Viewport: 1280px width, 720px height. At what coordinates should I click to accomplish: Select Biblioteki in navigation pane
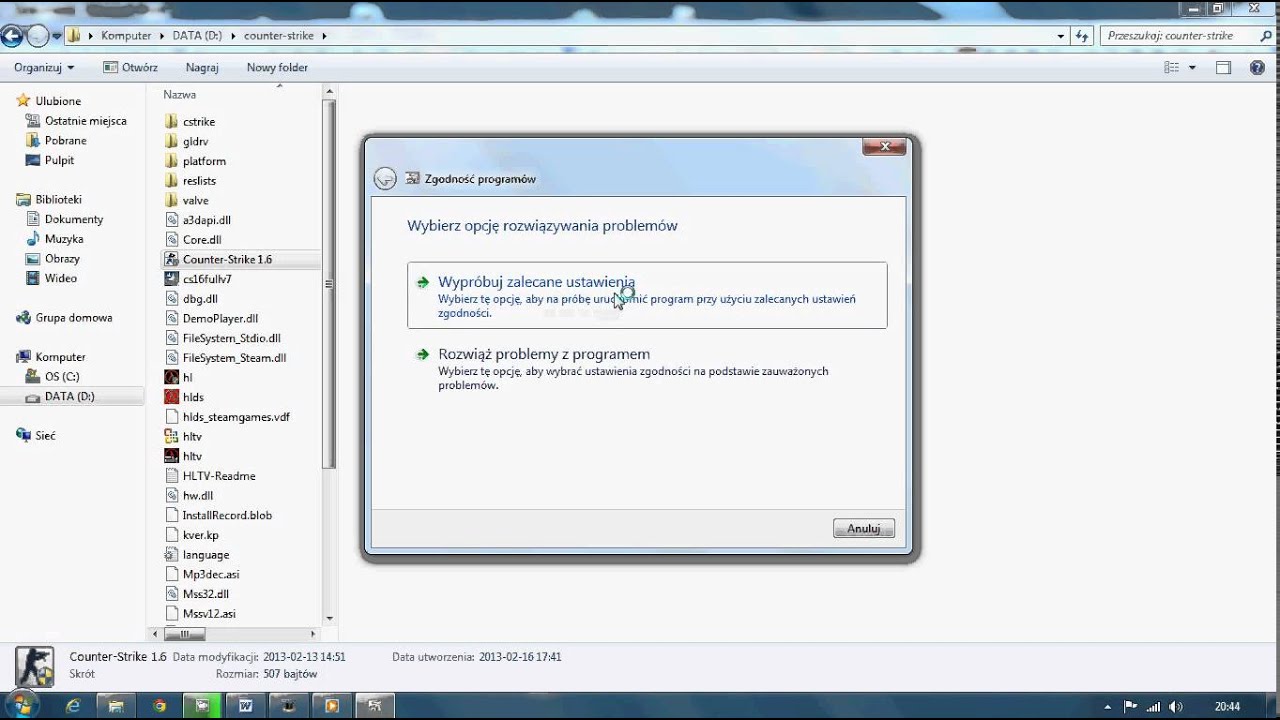58,200
